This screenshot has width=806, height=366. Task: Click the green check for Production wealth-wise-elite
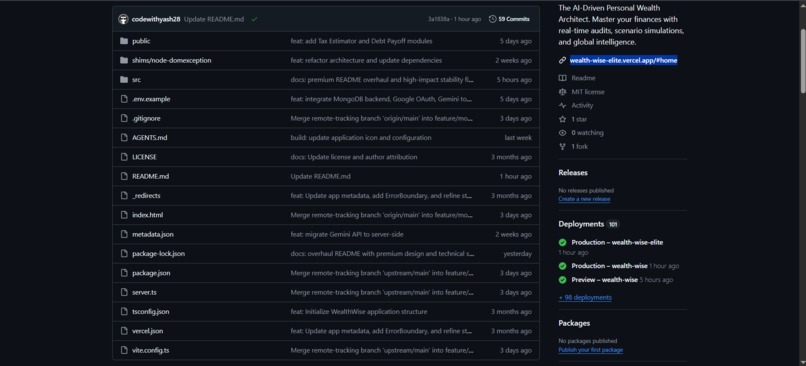pyautogui.click(x=562, y=243)
